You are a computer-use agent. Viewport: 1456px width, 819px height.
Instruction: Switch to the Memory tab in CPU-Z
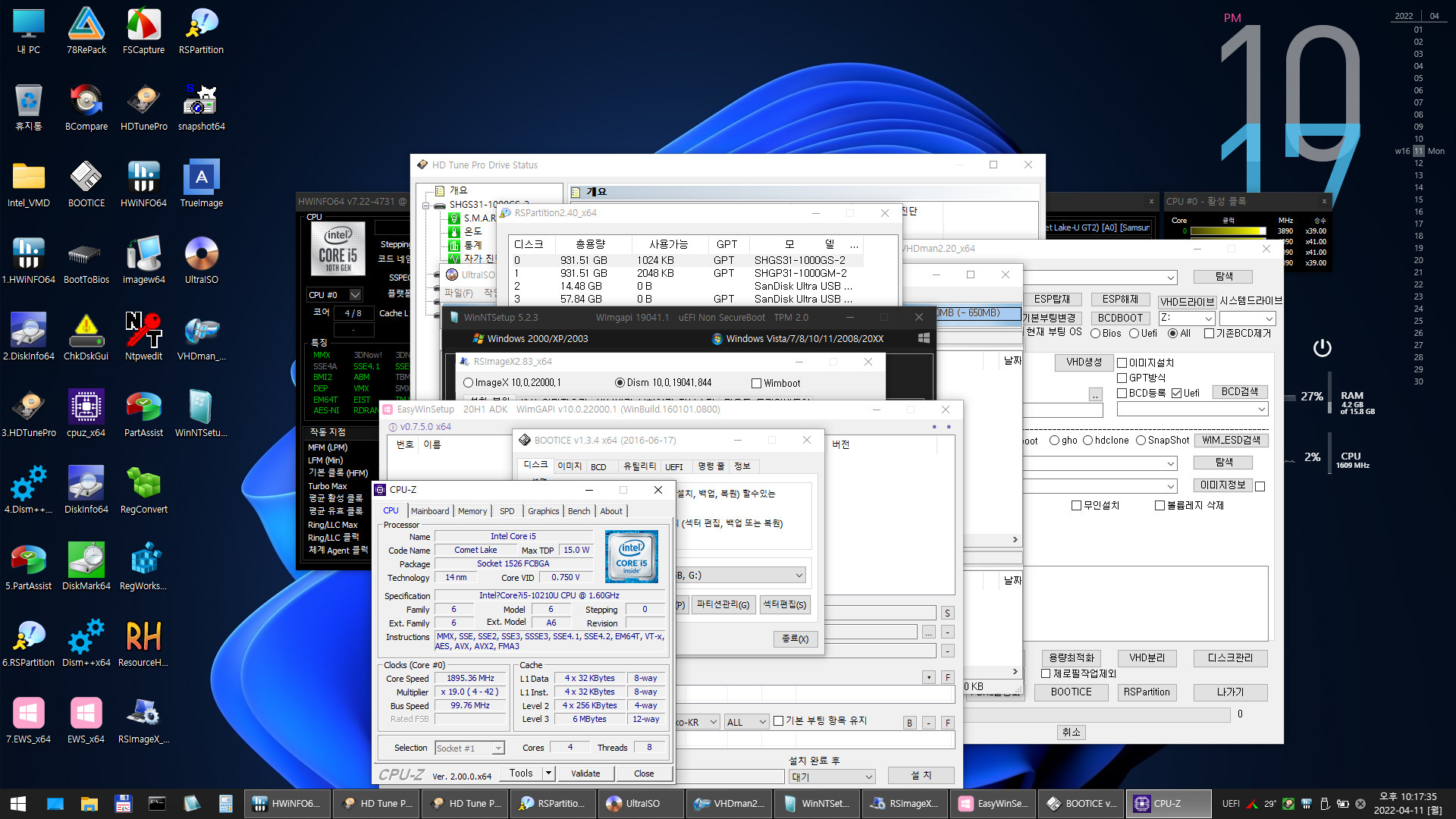point(472,511)
